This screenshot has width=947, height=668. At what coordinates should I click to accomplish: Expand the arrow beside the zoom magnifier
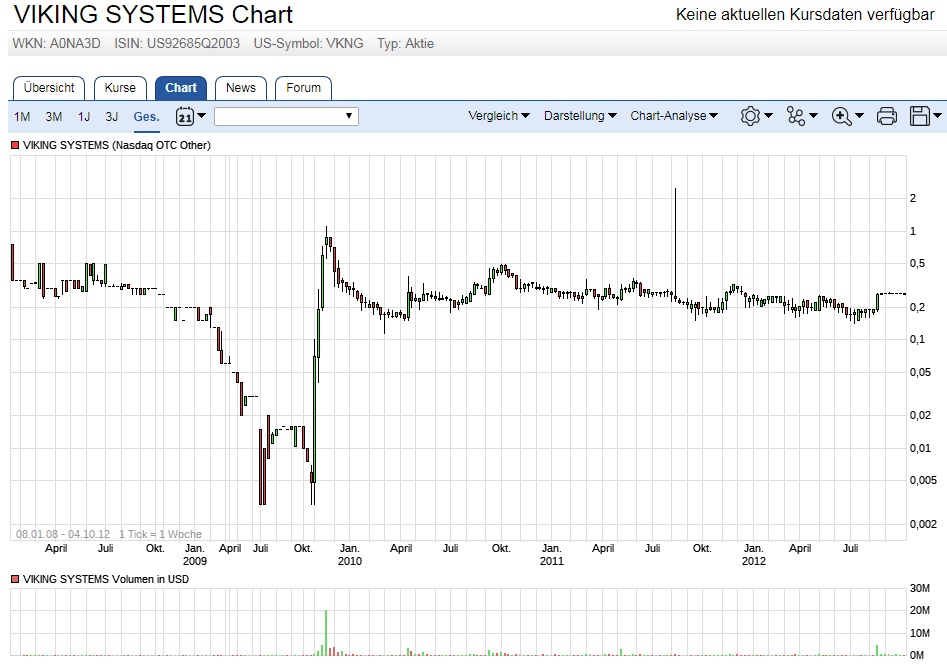pos(859,115)
